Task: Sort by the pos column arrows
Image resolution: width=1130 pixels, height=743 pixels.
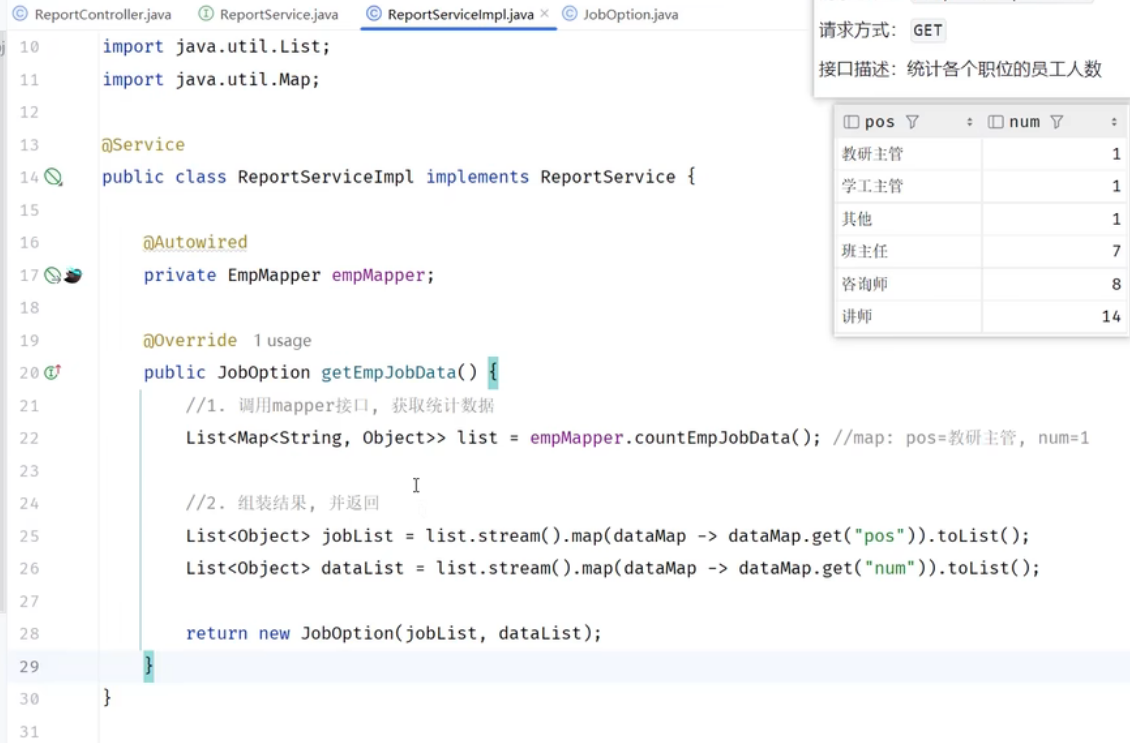Action: 969,122
